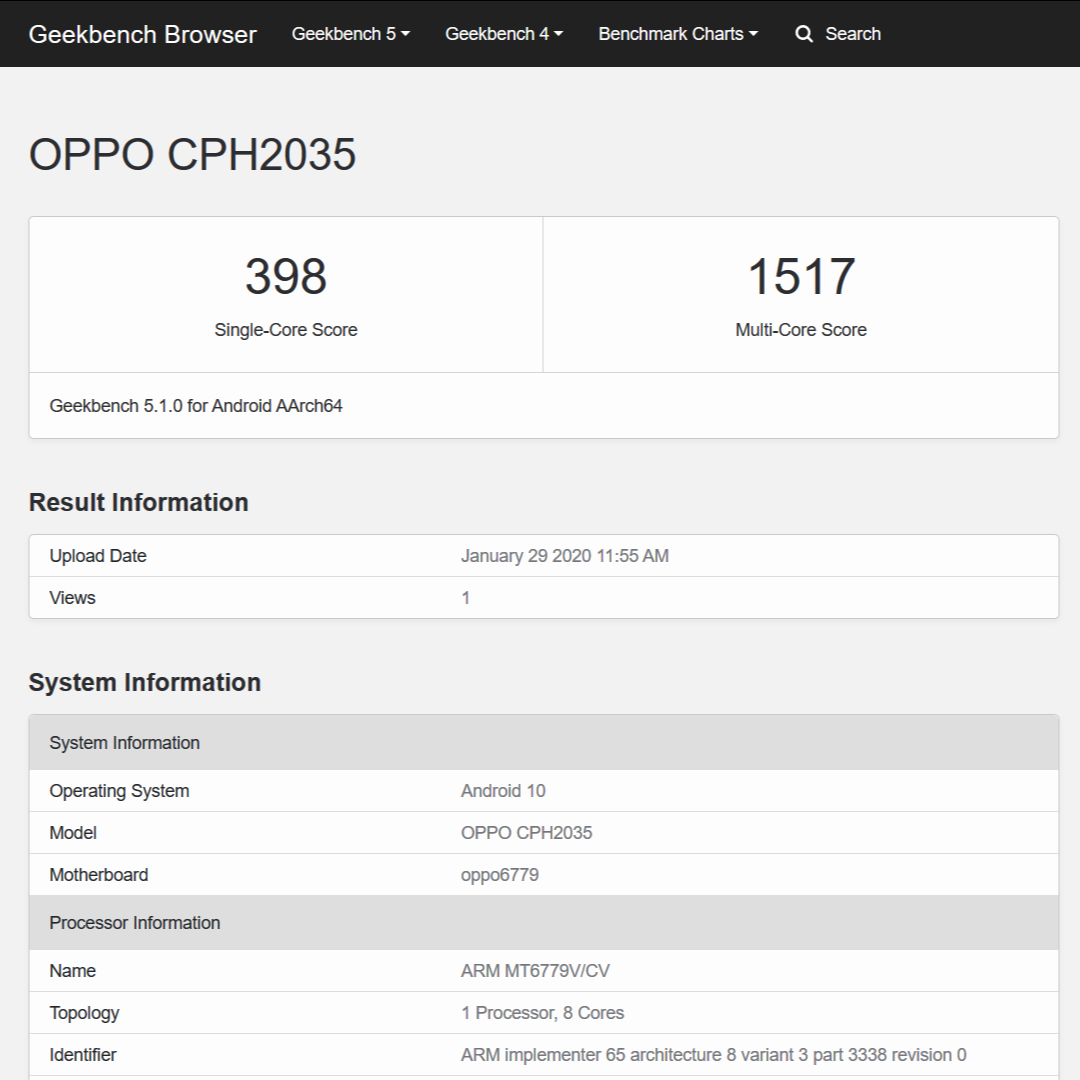Click the System Information table header row

coord(543,742)
